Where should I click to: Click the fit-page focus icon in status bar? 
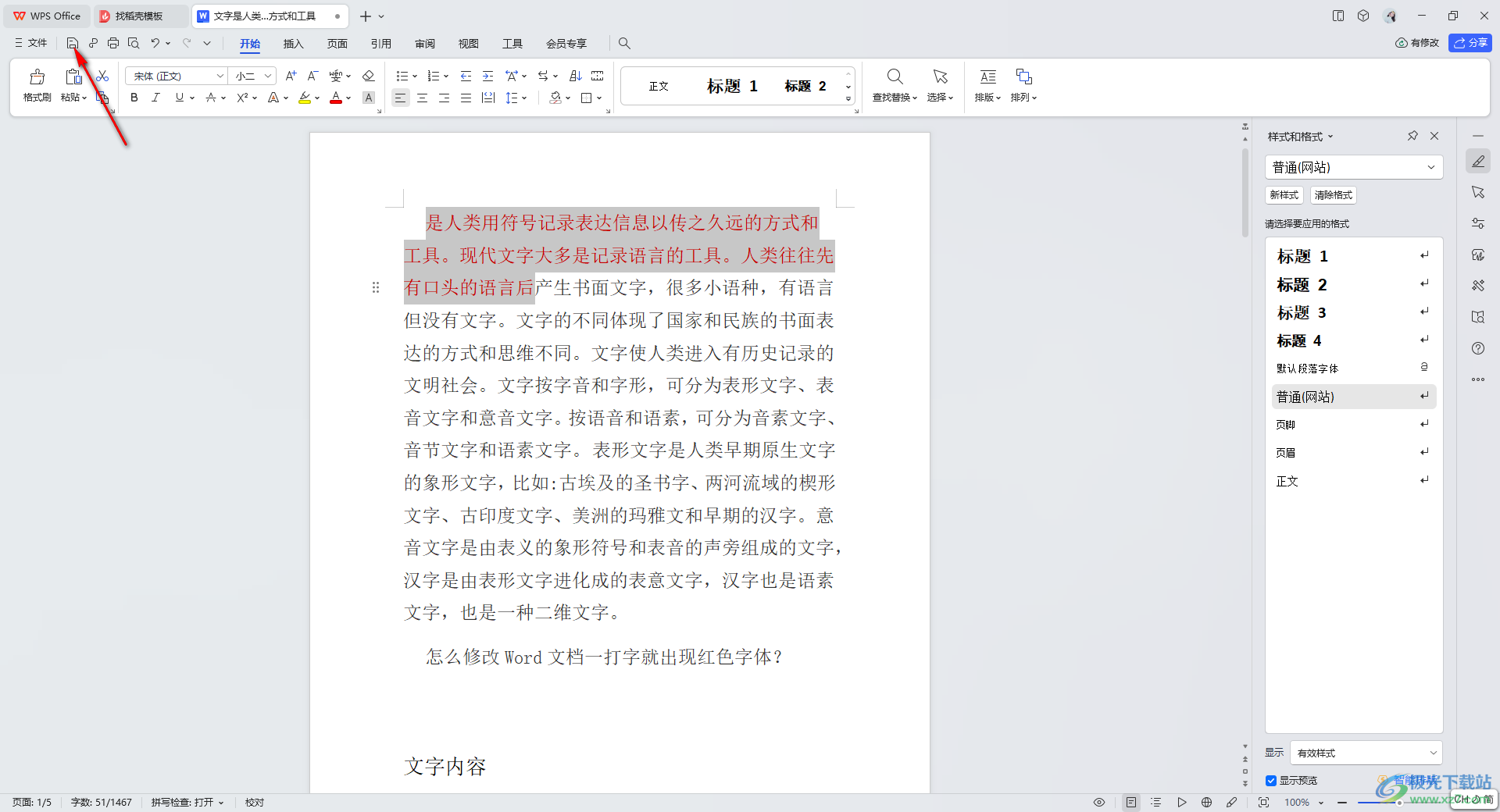(1263, 802)
